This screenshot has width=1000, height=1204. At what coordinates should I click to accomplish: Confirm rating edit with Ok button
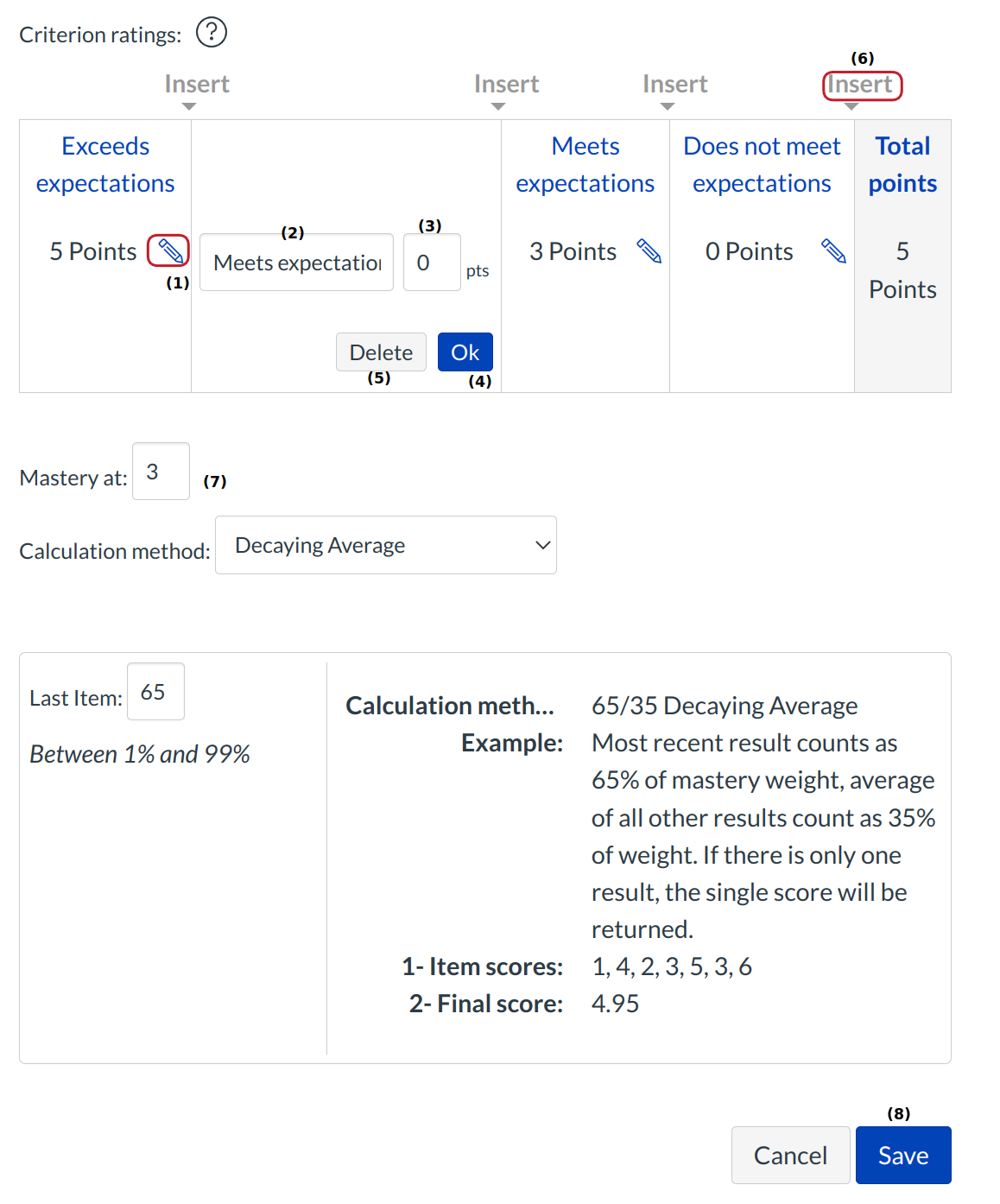tap(465, 352)
